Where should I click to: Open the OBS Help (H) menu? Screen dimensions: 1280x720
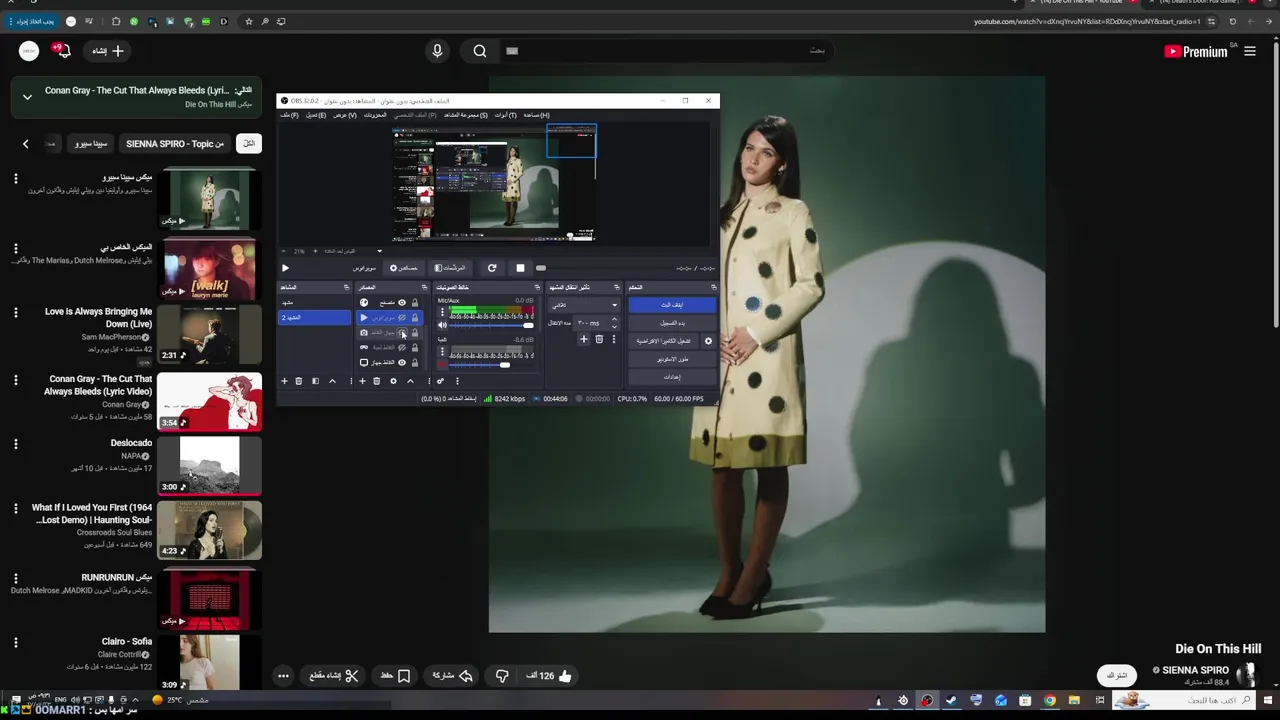pyautogui.click(x=537, y=115)
